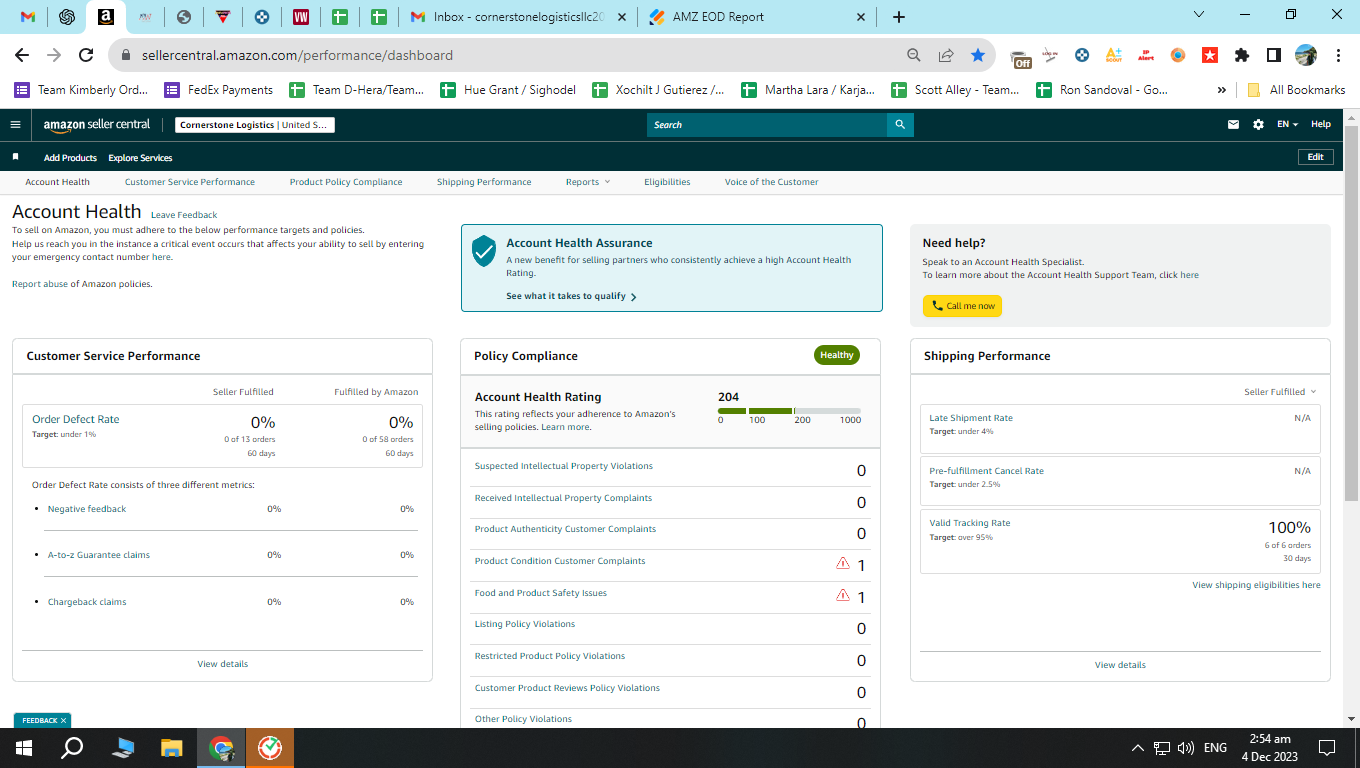Open Suspected Intellectual Property Violations link
Screen dimensions: 1360x768
tap(563, 466)
